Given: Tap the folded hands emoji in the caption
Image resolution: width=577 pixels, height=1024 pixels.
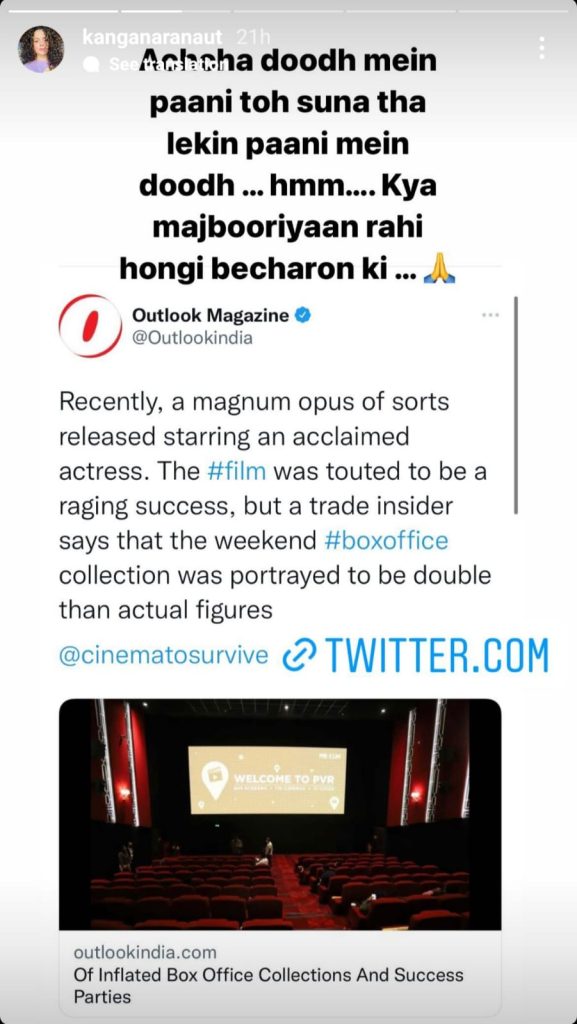Looking at the screenshot, I should click(x=439, y=269).
